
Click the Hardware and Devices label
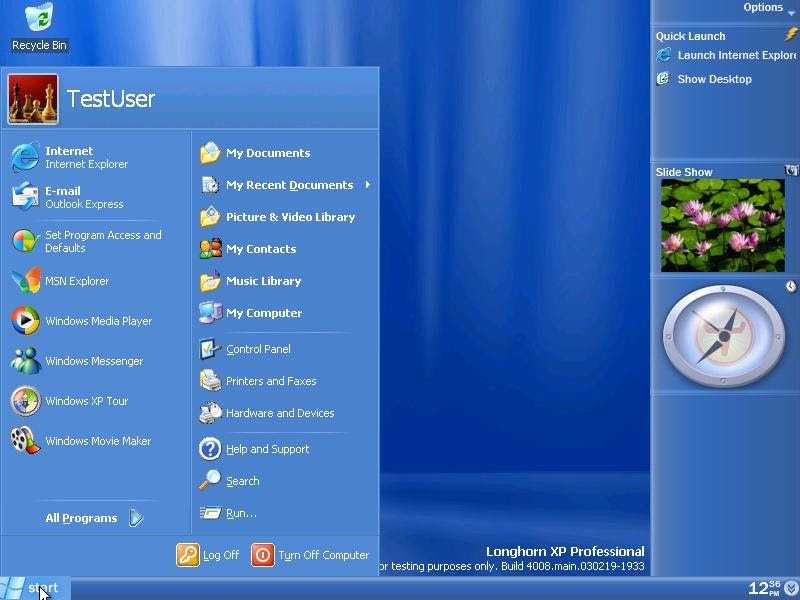click(280, 413)
